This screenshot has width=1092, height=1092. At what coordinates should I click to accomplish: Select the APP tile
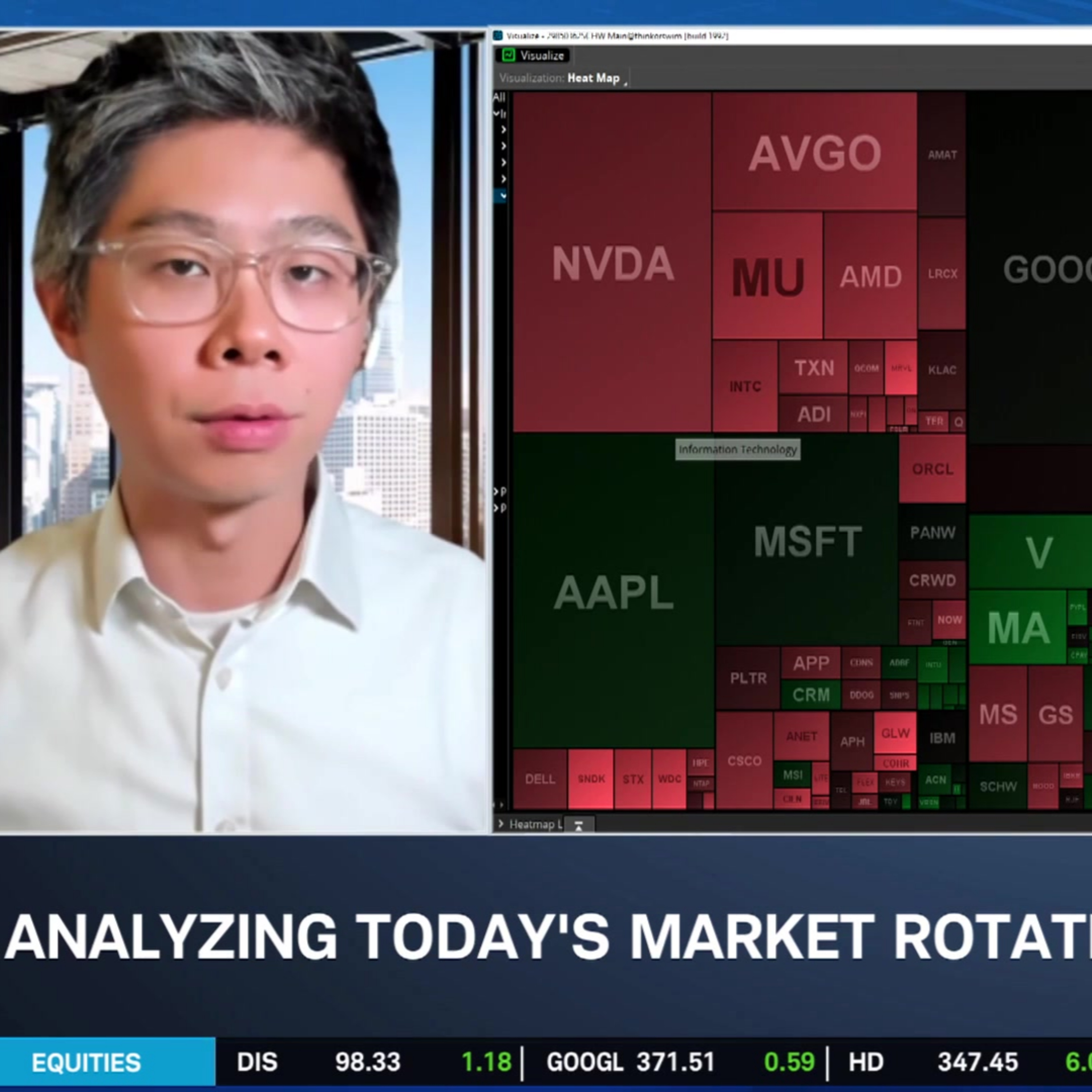click(811, 663)
